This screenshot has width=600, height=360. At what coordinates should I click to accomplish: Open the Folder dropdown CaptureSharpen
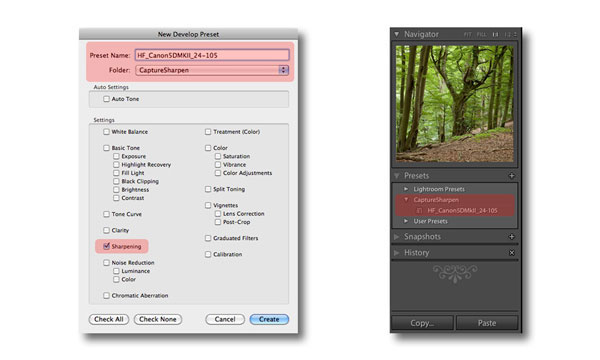pos(212,70)
